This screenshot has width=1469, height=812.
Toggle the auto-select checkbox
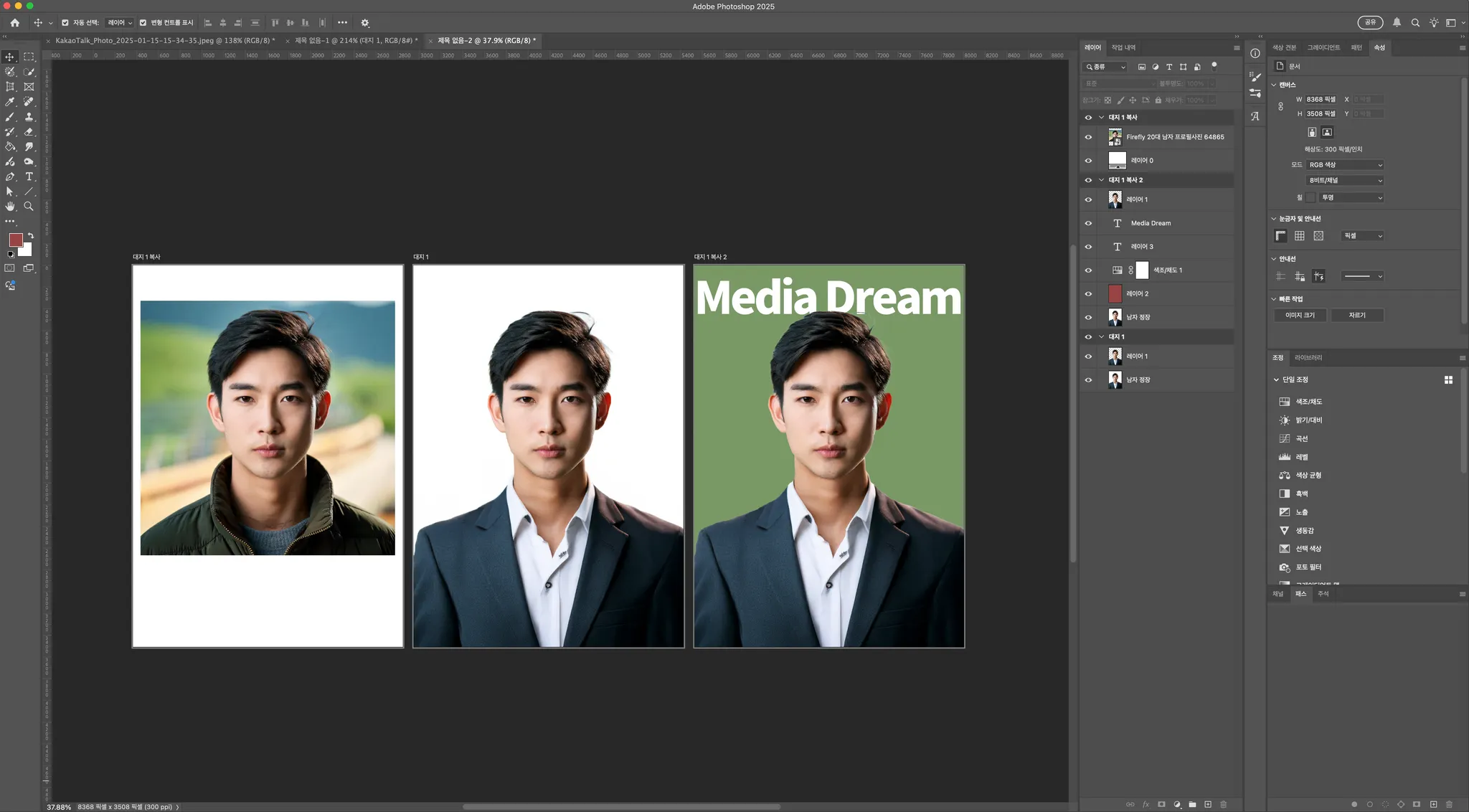click(65, 23)
